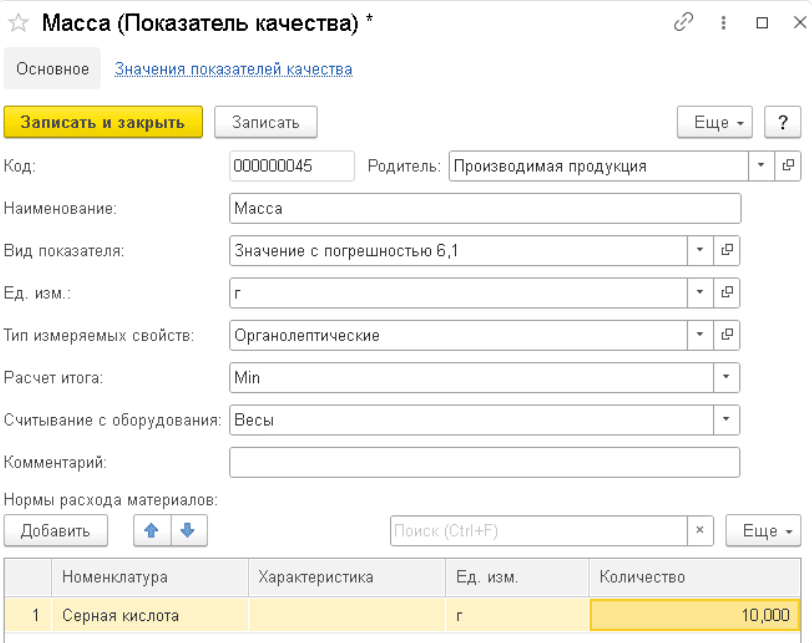Expand Тип измеряемых свойств dropdown

[700, 335]
